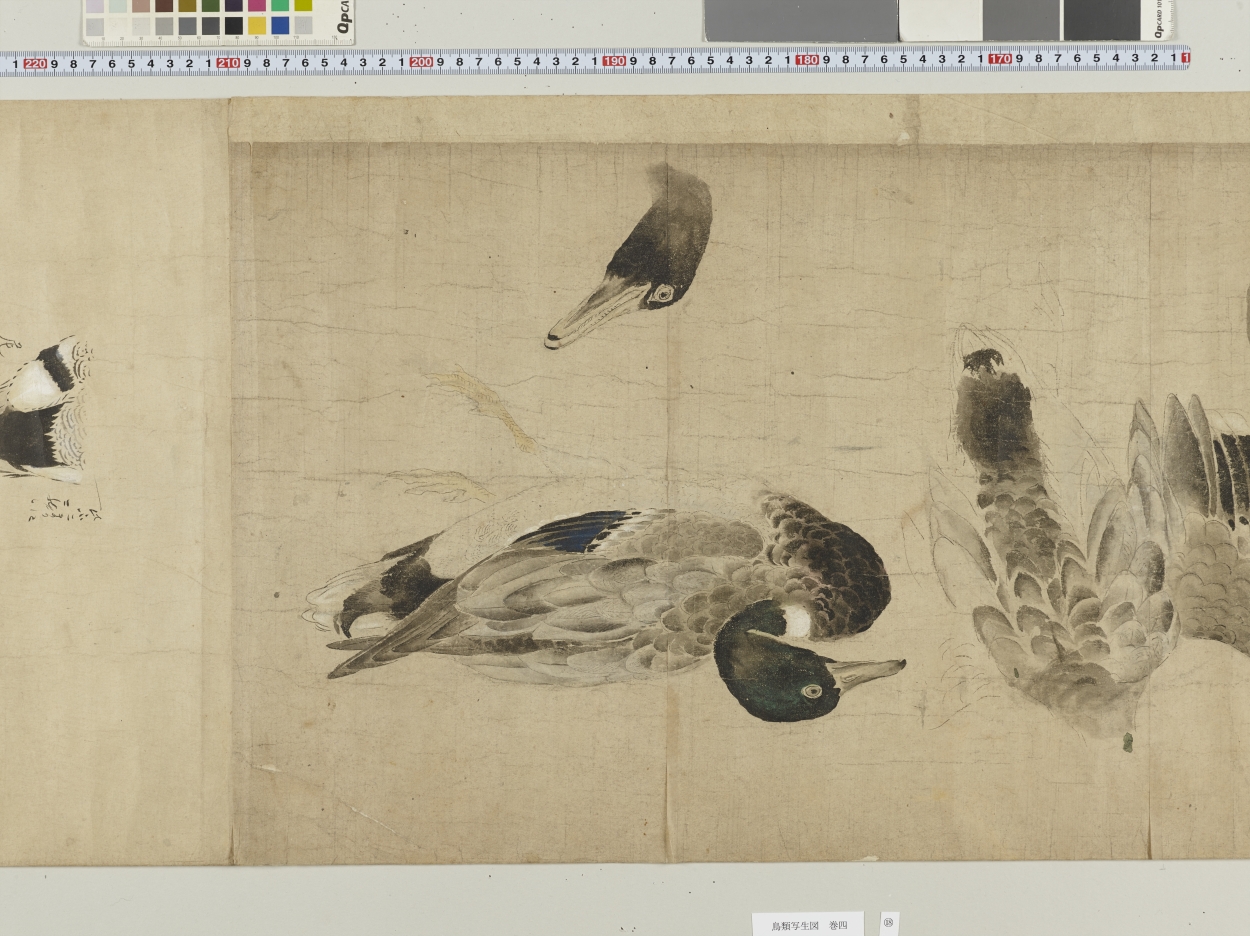Click the red 200 mark on the ruler
Screen dimensions: 1250x936
(421, 62)
